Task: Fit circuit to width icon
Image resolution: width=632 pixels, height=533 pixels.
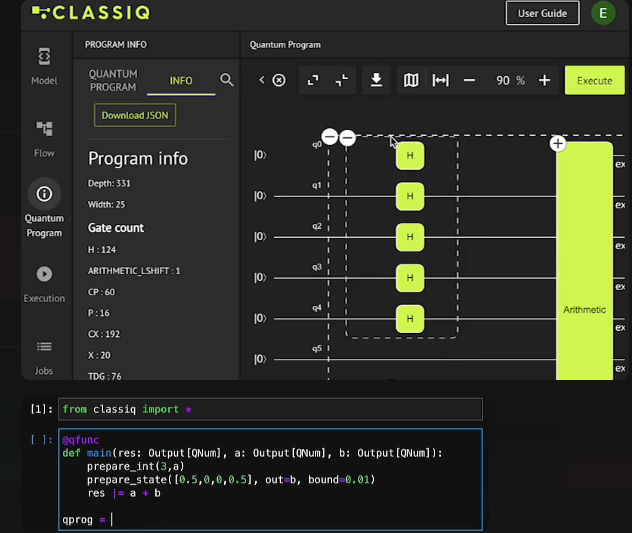Action: pyautogui.click(x=441, y=80)
